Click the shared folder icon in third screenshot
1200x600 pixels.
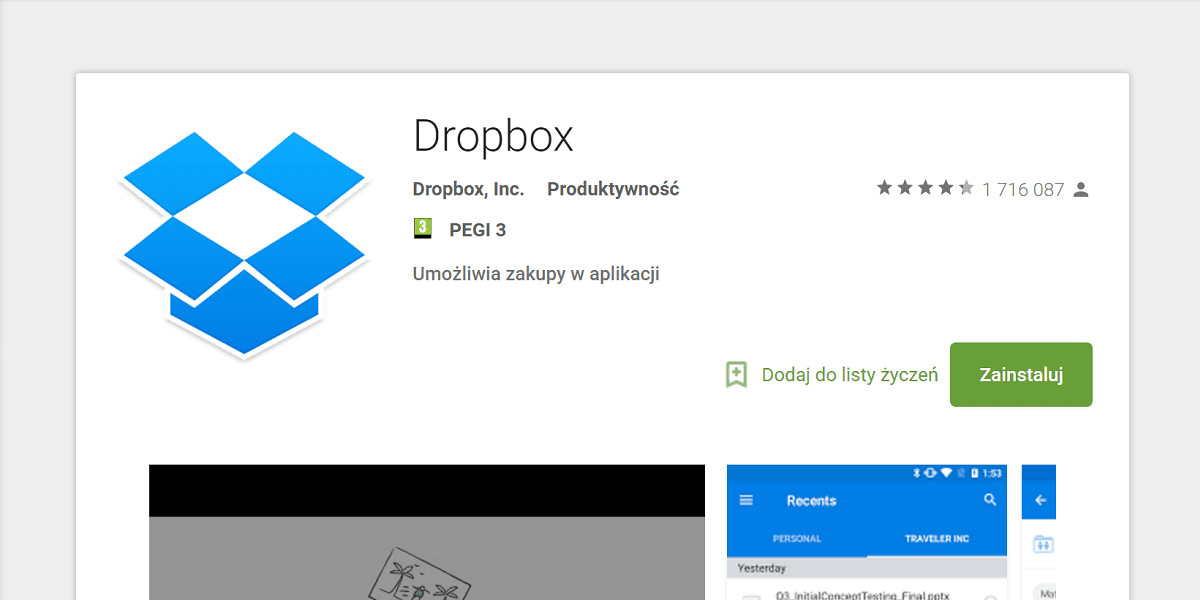(1043, 544)
